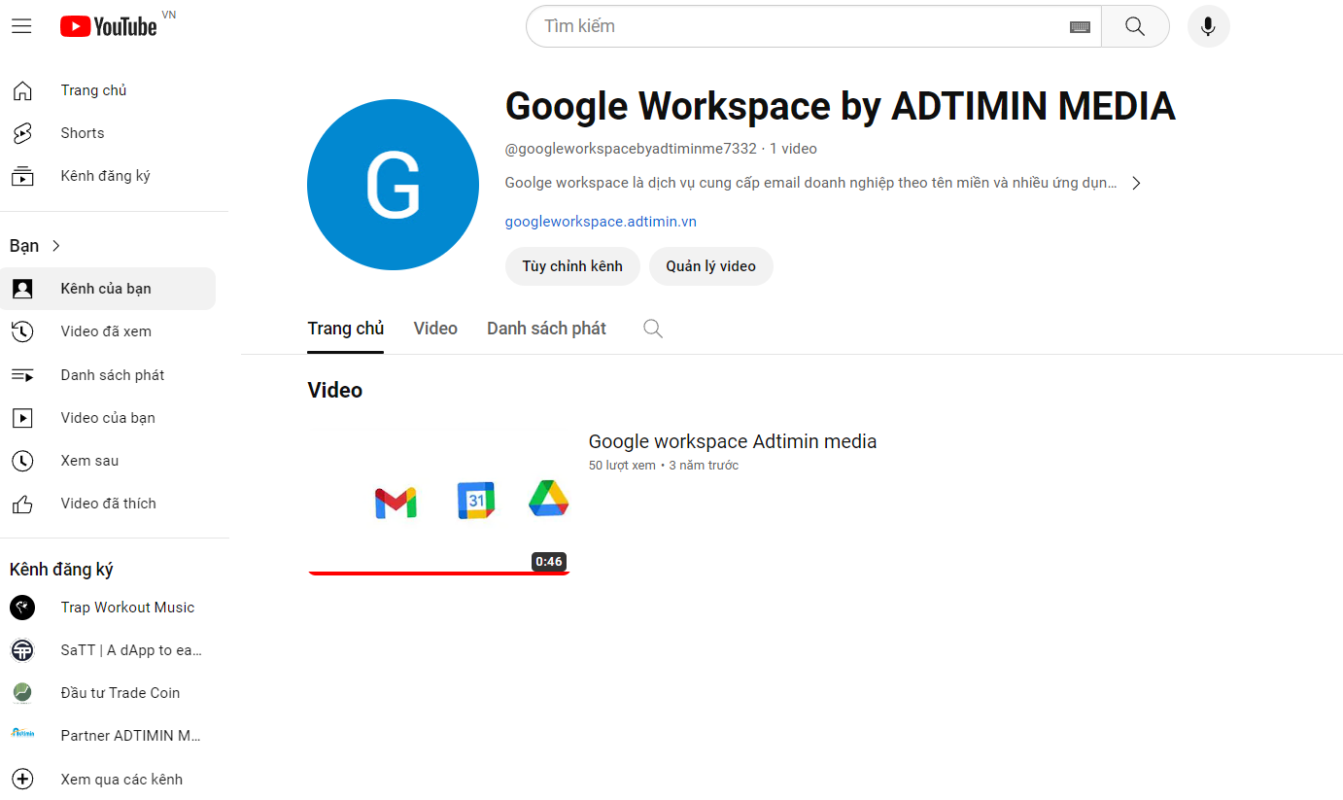1343x800 pixels.
Task: Open the hamburger guide menu
Action: coord(22,26)
